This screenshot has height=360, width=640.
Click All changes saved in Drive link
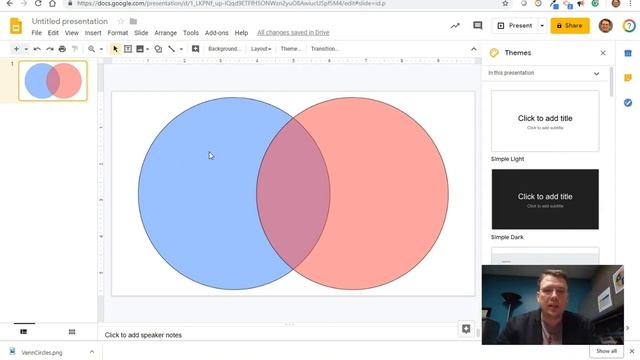(x=293, y=33)
